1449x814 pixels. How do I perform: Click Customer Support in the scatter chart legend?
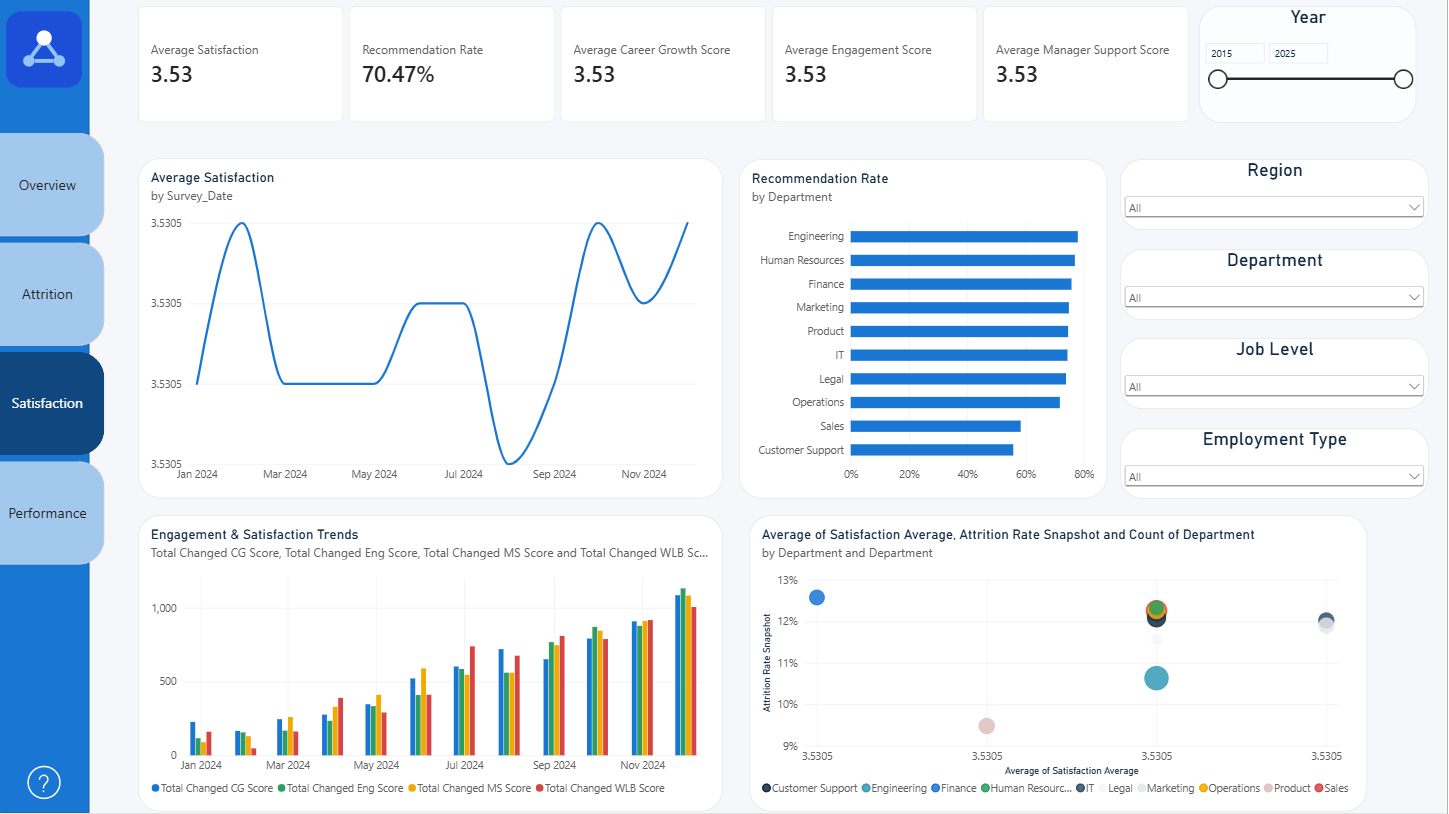point(809,788)
